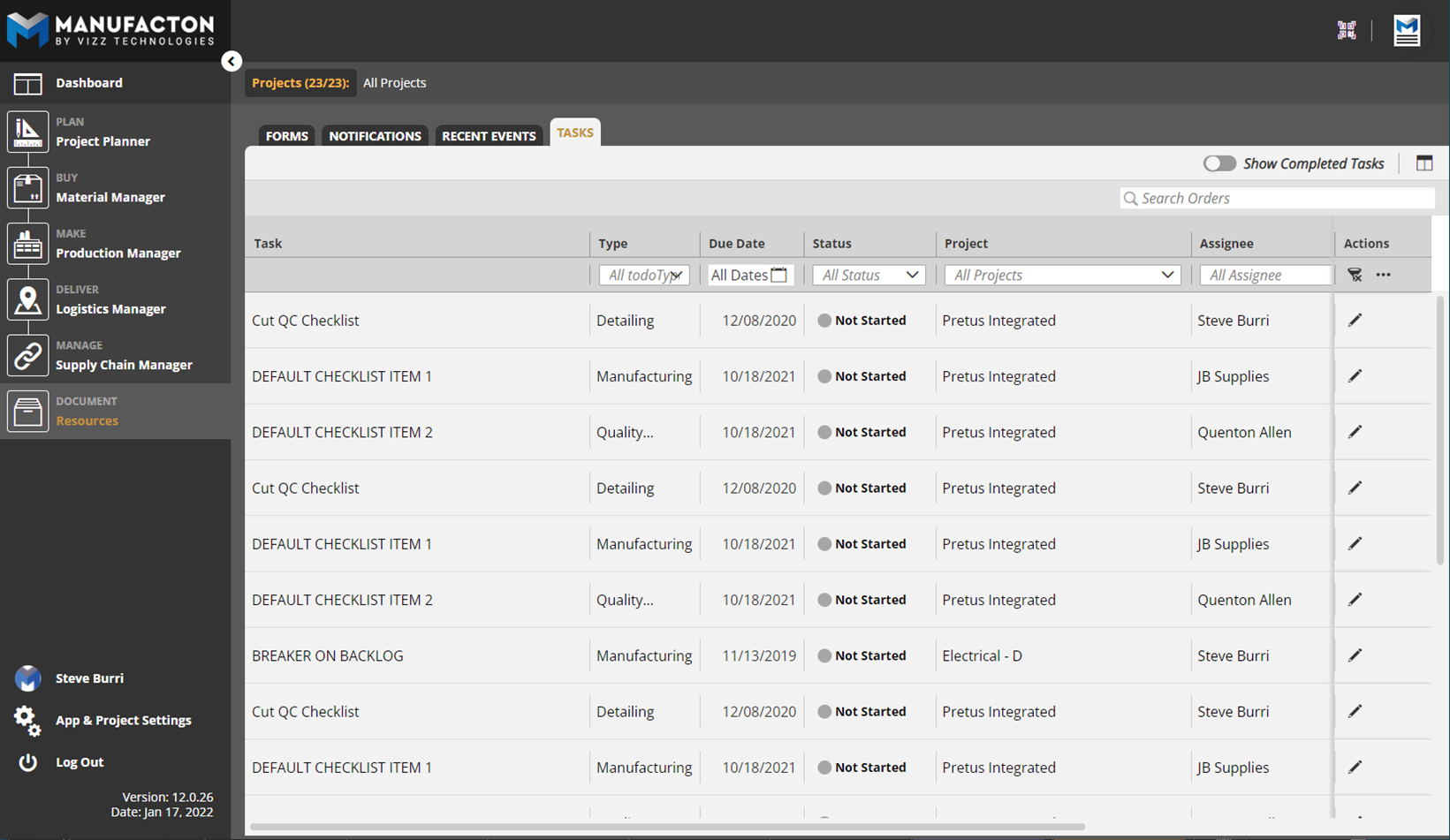The width and height of the screenshot is (1450, 840).
Task: Click the horizontal scrollbar below the table
Action: click(x=667, y=827)
